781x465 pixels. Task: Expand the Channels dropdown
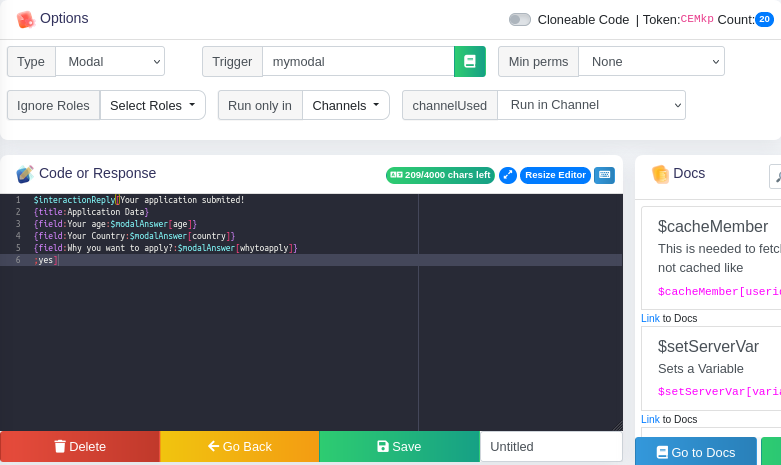pos(346,106)
